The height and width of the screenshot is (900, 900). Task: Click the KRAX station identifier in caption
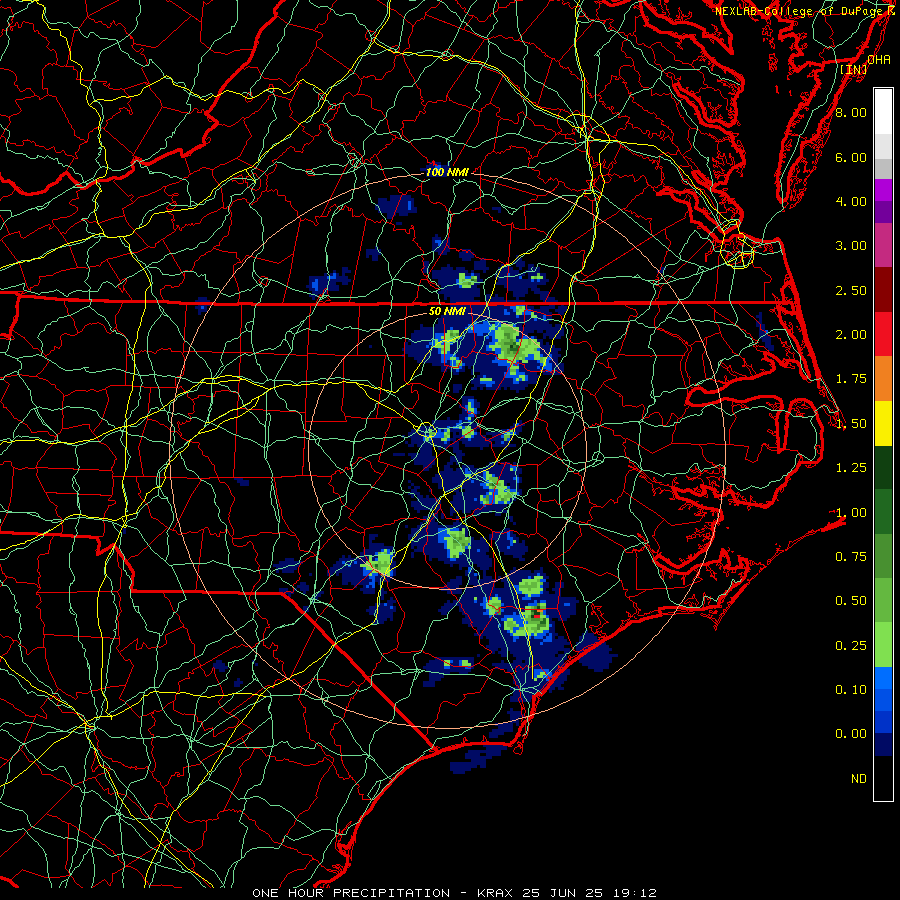(x=496, y=893)
